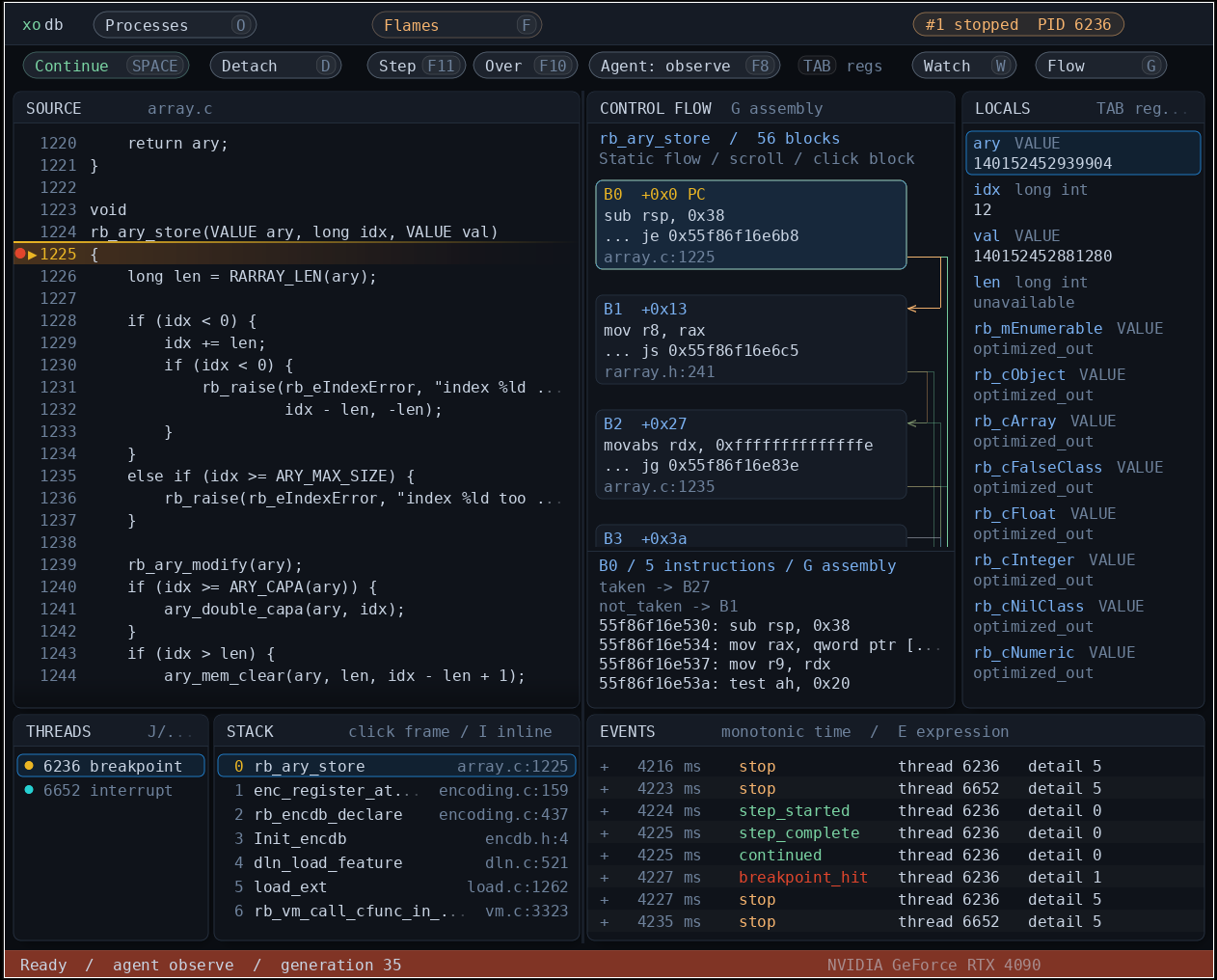Select thread 6236 breakpoint

(x=111, y=766)
